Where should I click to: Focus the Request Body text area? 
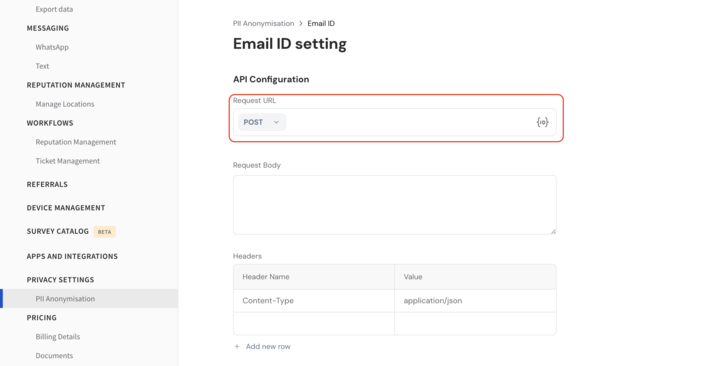point(394,205)
